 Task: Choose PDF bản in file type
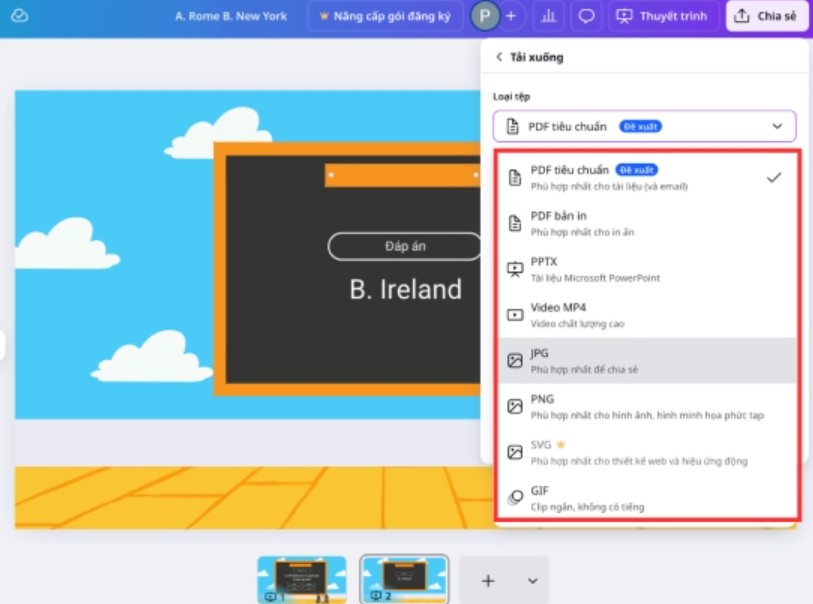click(645, 223)
